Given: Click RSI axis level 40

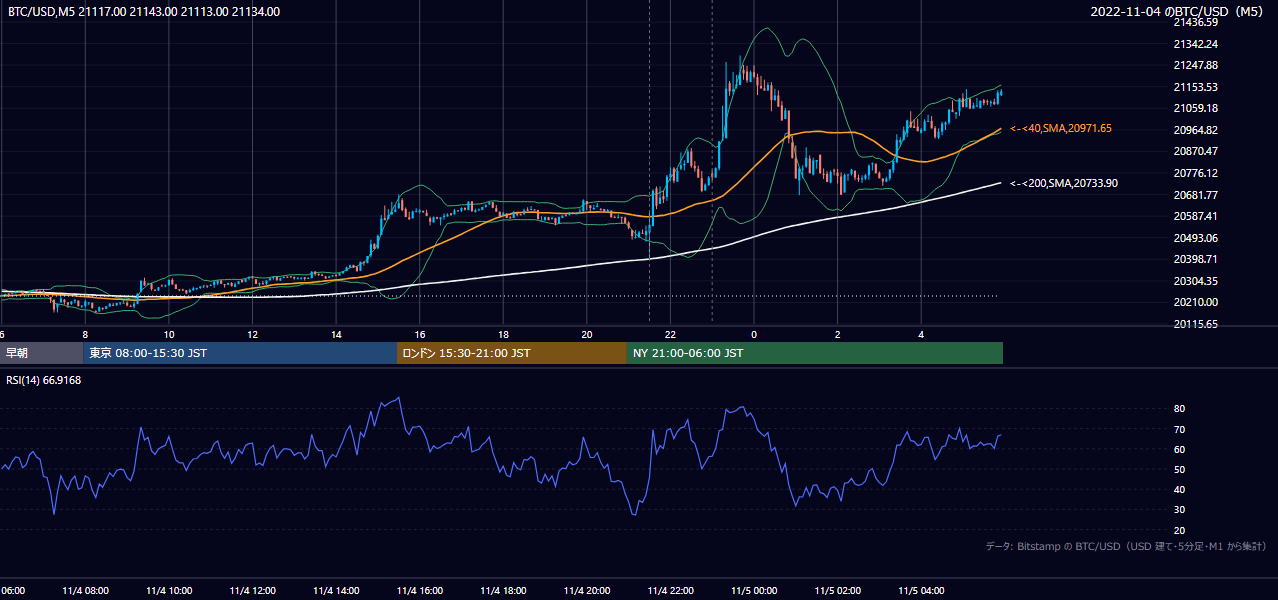Looking at the screenshot, I should click(1180, 489).
